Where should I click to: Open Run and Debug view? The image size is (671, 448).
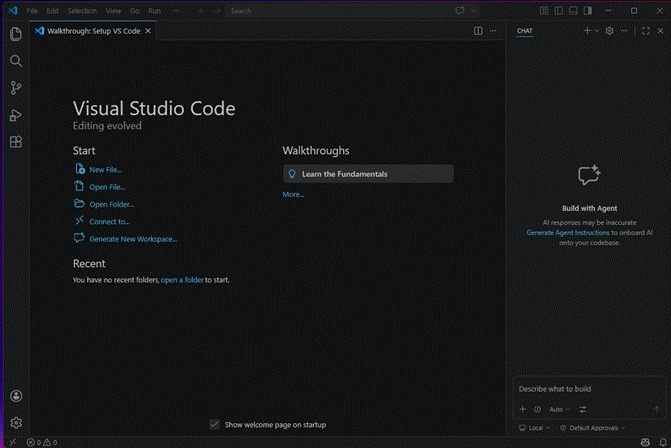tap(16, 115)
